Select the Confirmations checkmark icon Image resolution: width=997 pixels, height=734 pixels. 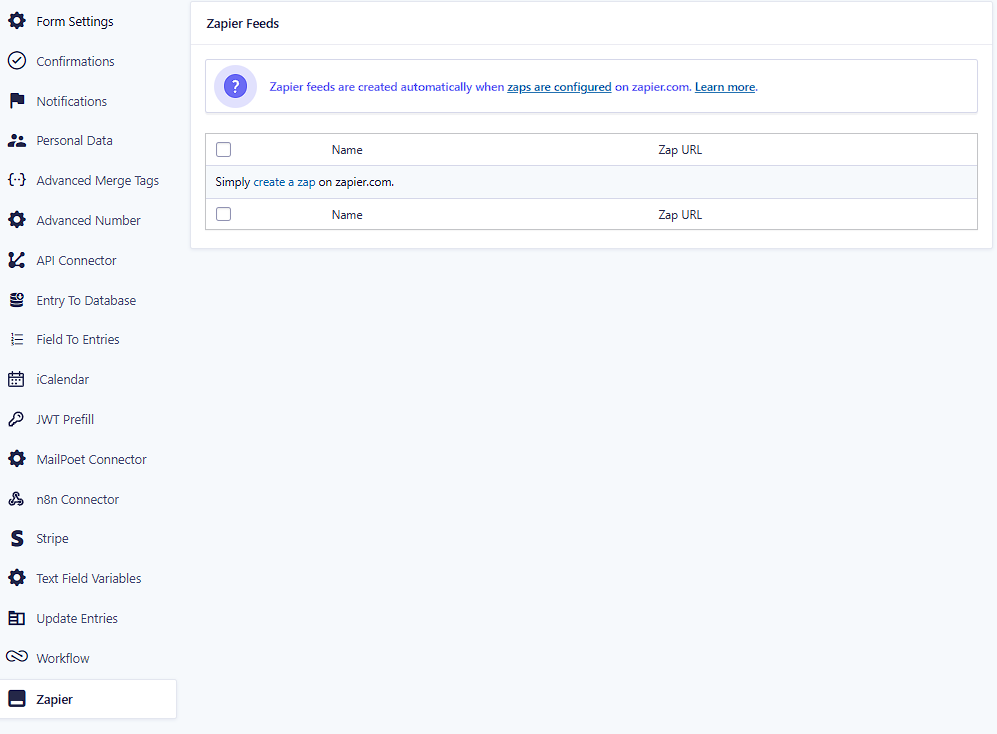pos(16,61)
